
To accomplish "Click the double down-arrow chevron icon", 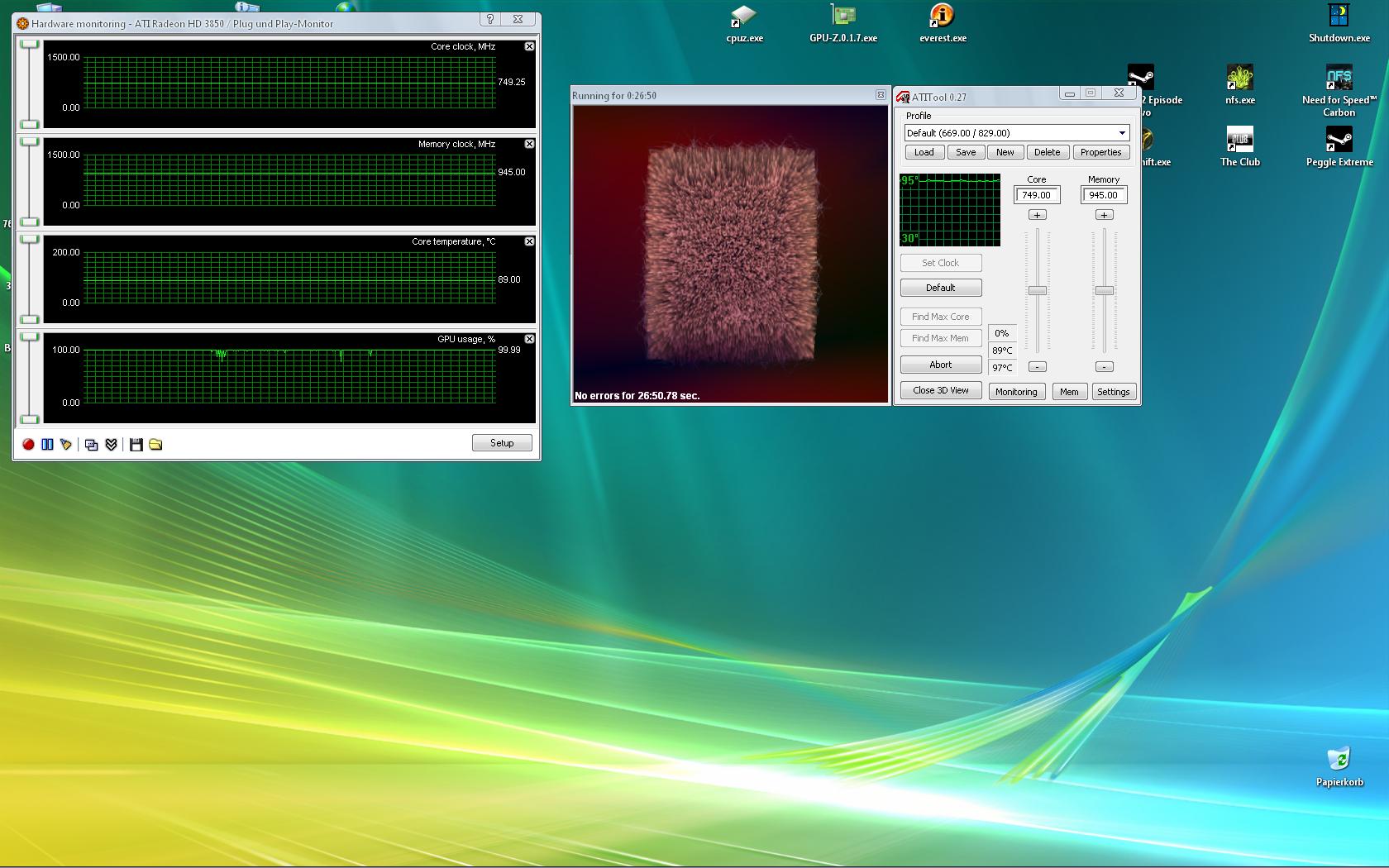I will pyautogui.click(x=111, y=445).
